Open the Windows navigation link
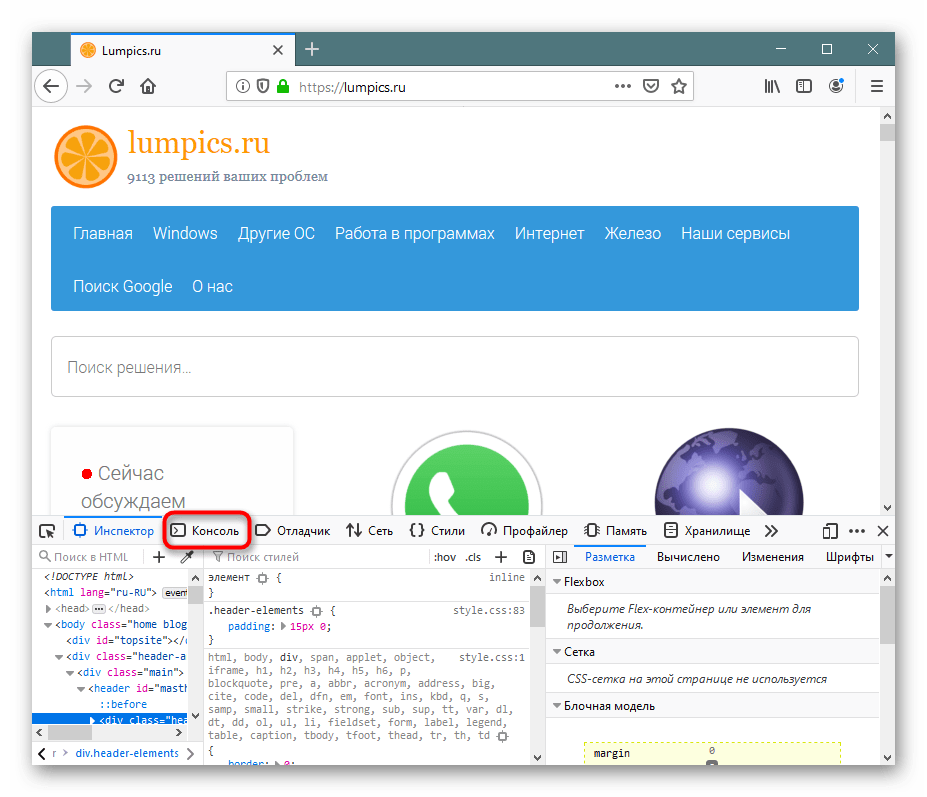Viewport: 927px width, 797px height. click(185, 233)
